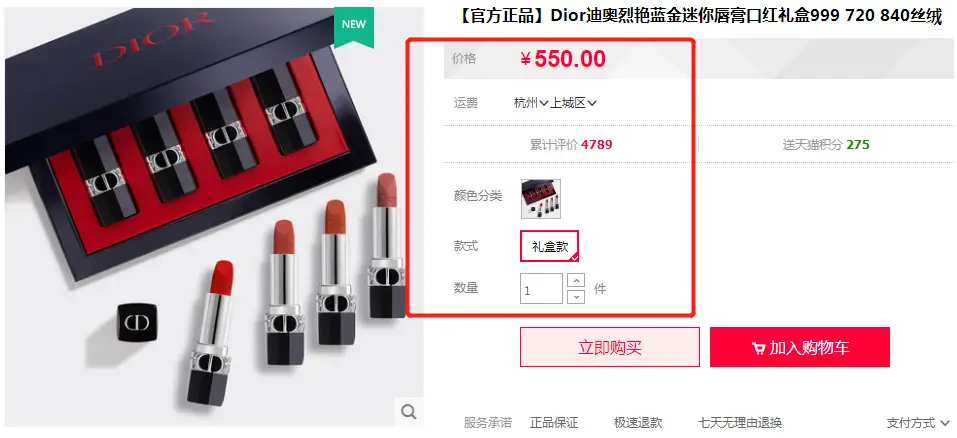Decrease quantity with the down arrow

(576, 296)
